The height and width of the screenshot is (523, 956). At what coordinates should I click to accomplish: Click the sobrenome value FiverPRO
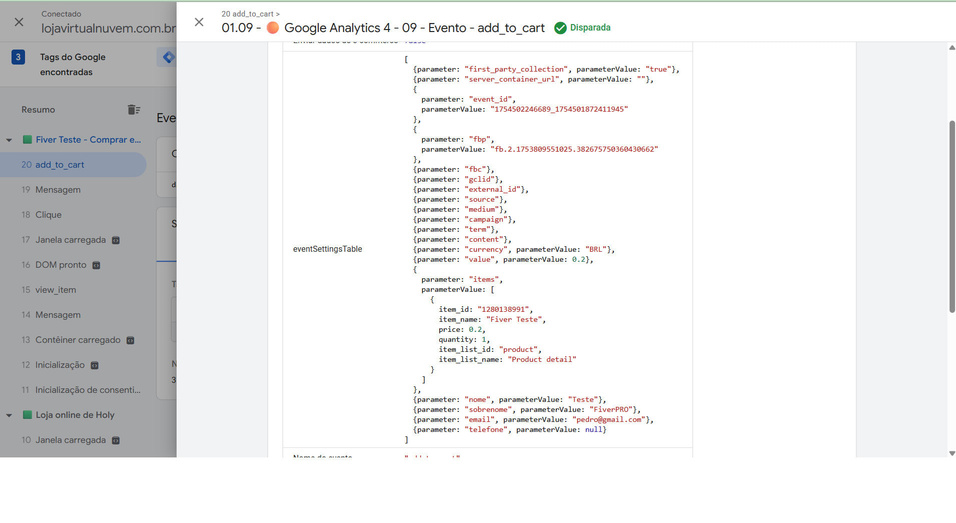pos(611,410)
